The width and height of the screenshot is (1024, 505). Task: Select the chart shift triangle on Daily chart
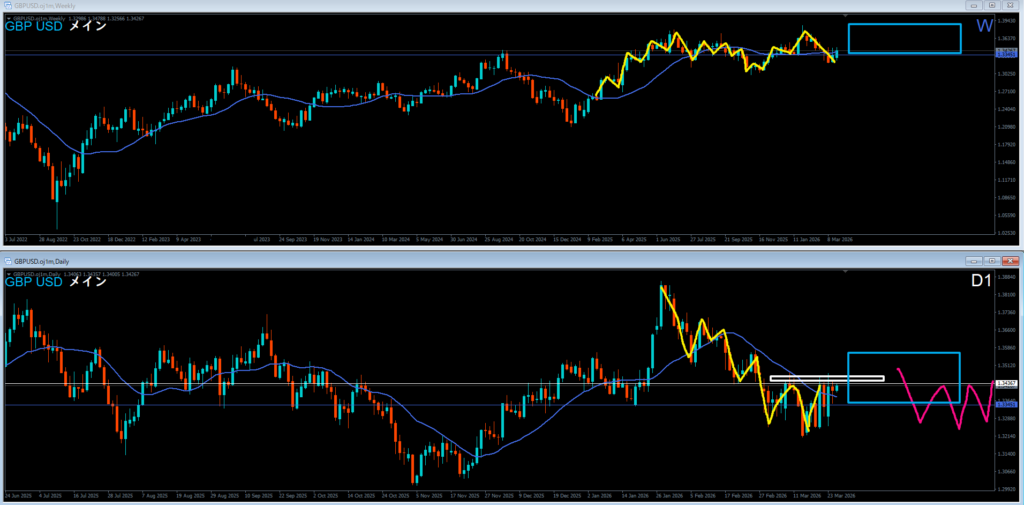click(846, 271)
